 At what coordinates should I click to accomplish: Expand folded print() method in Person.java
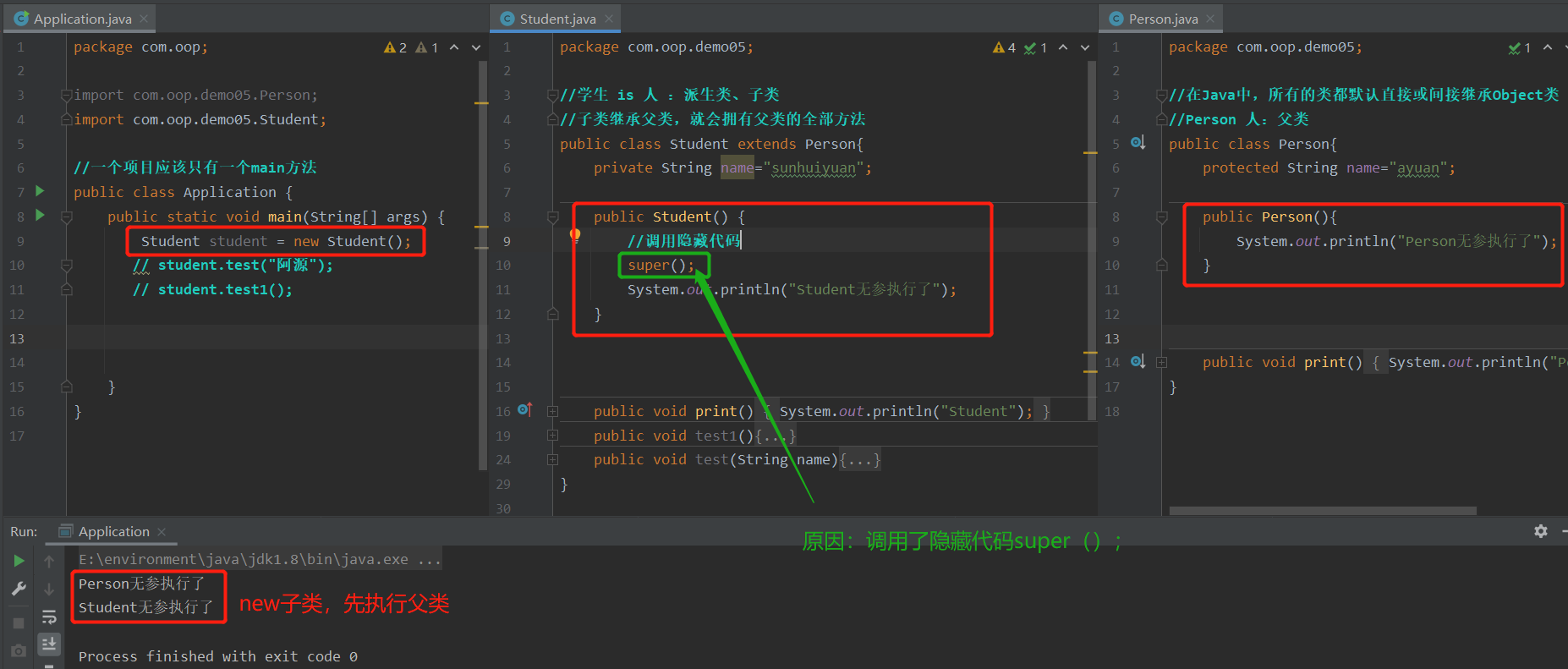click(1162, 362)
